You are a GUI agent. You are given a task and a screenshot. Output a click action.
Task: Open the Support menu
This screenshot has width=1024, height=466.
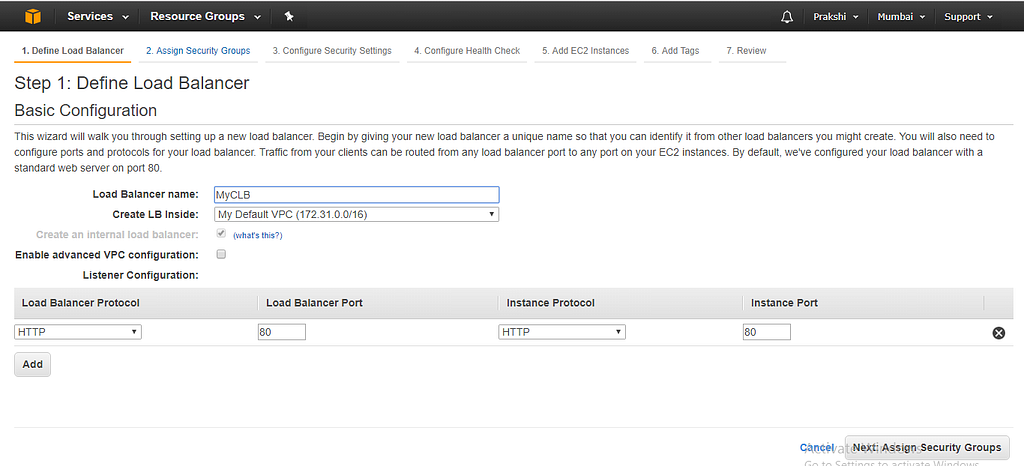click(968, 17)
